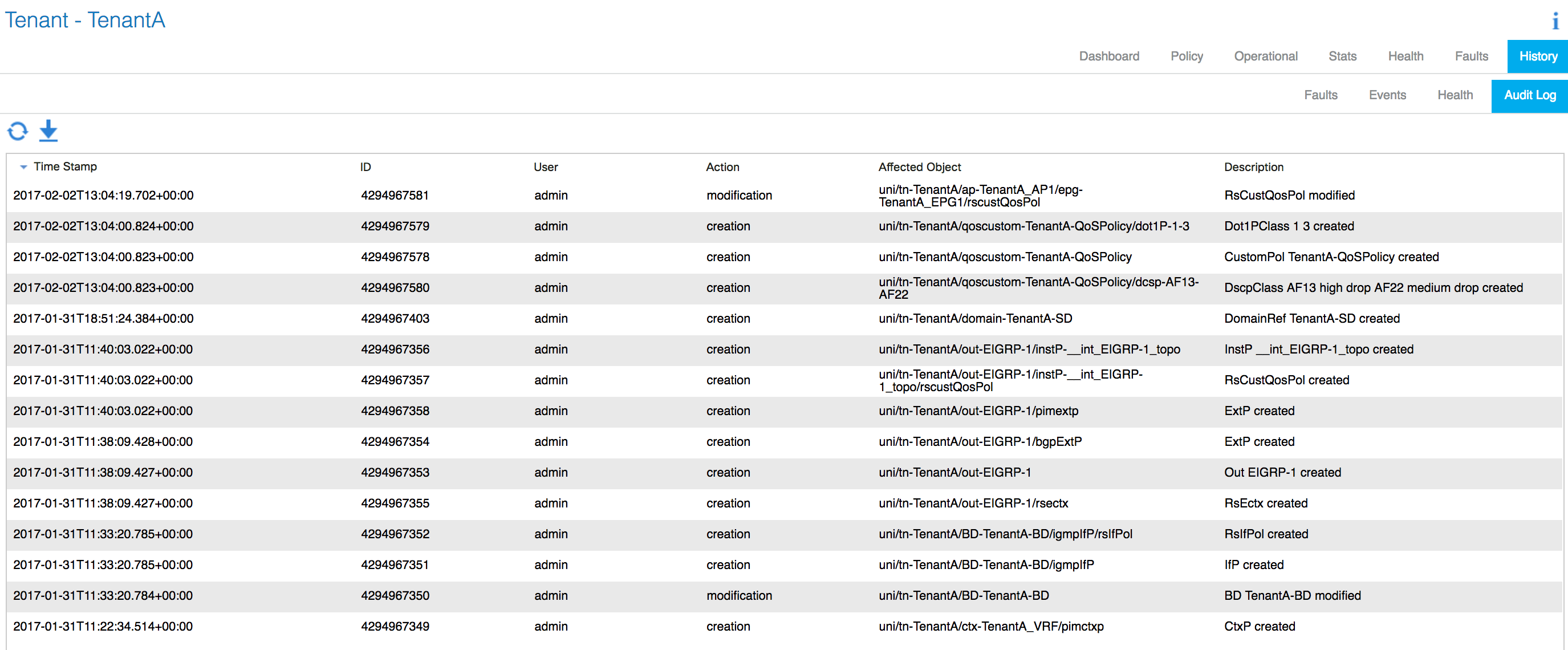Sort by the ID column header
The height and width of the screenshot is (650, 1568).
(x=365, y=166)
